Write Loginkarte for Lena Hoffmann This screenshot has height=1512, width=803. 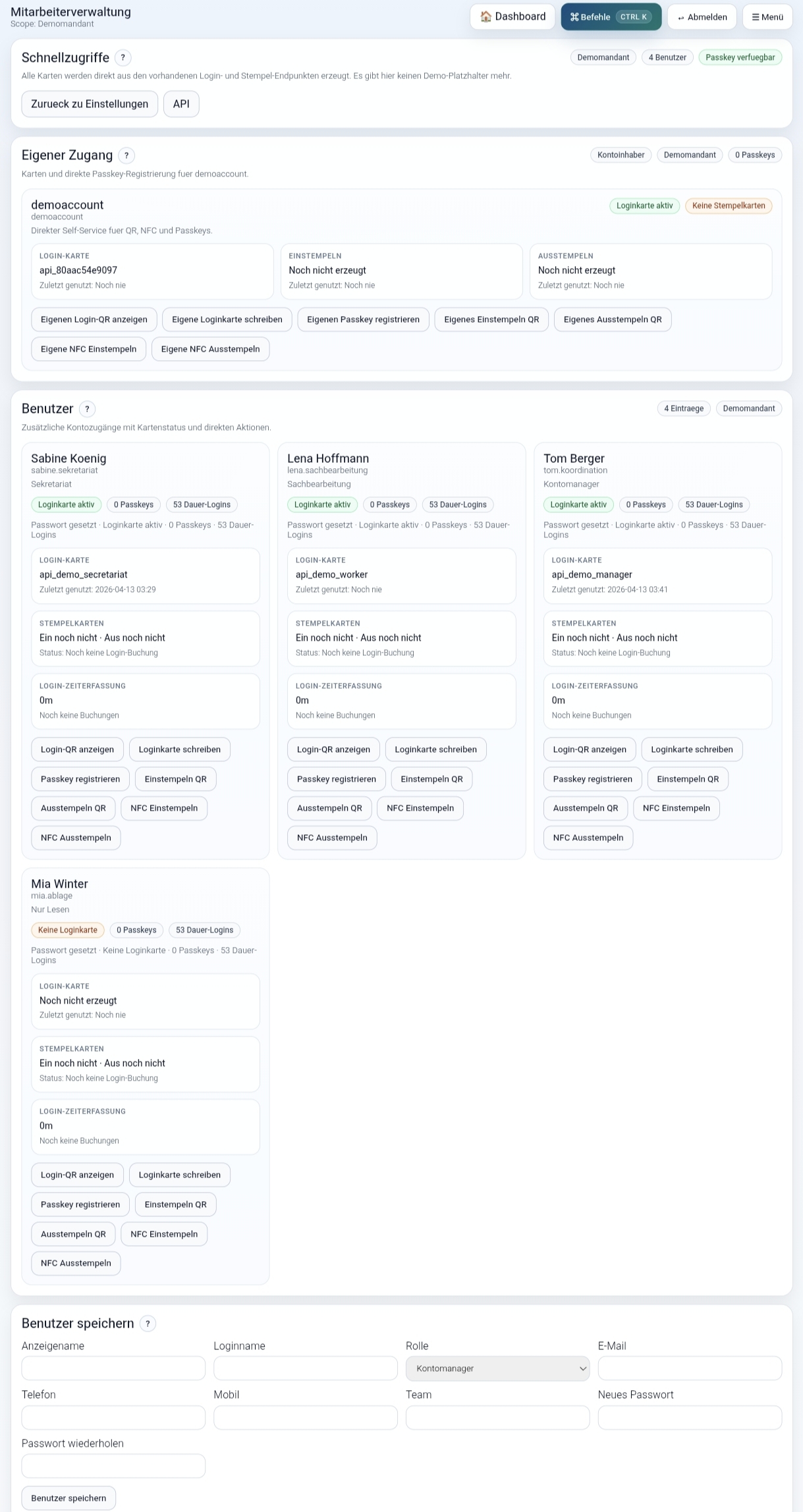(x=435, y=749)
